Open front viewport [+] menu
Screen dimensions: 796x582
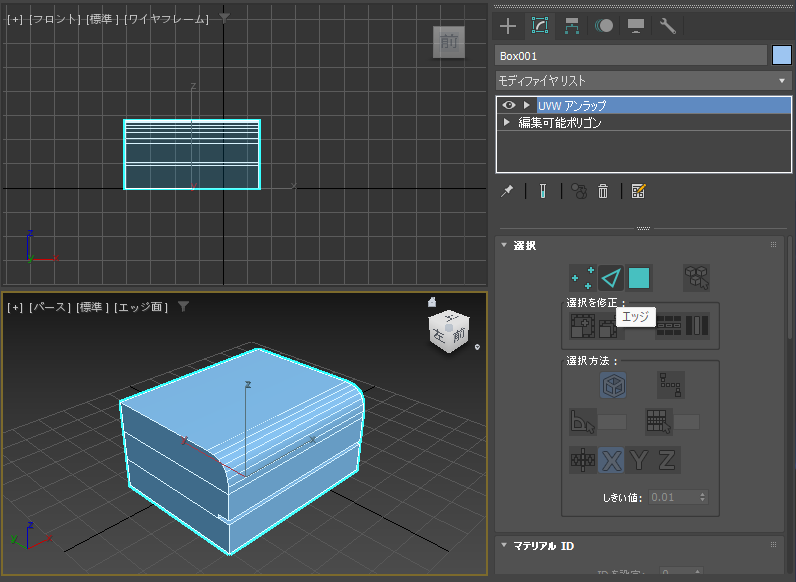click(x=15, y=19)
